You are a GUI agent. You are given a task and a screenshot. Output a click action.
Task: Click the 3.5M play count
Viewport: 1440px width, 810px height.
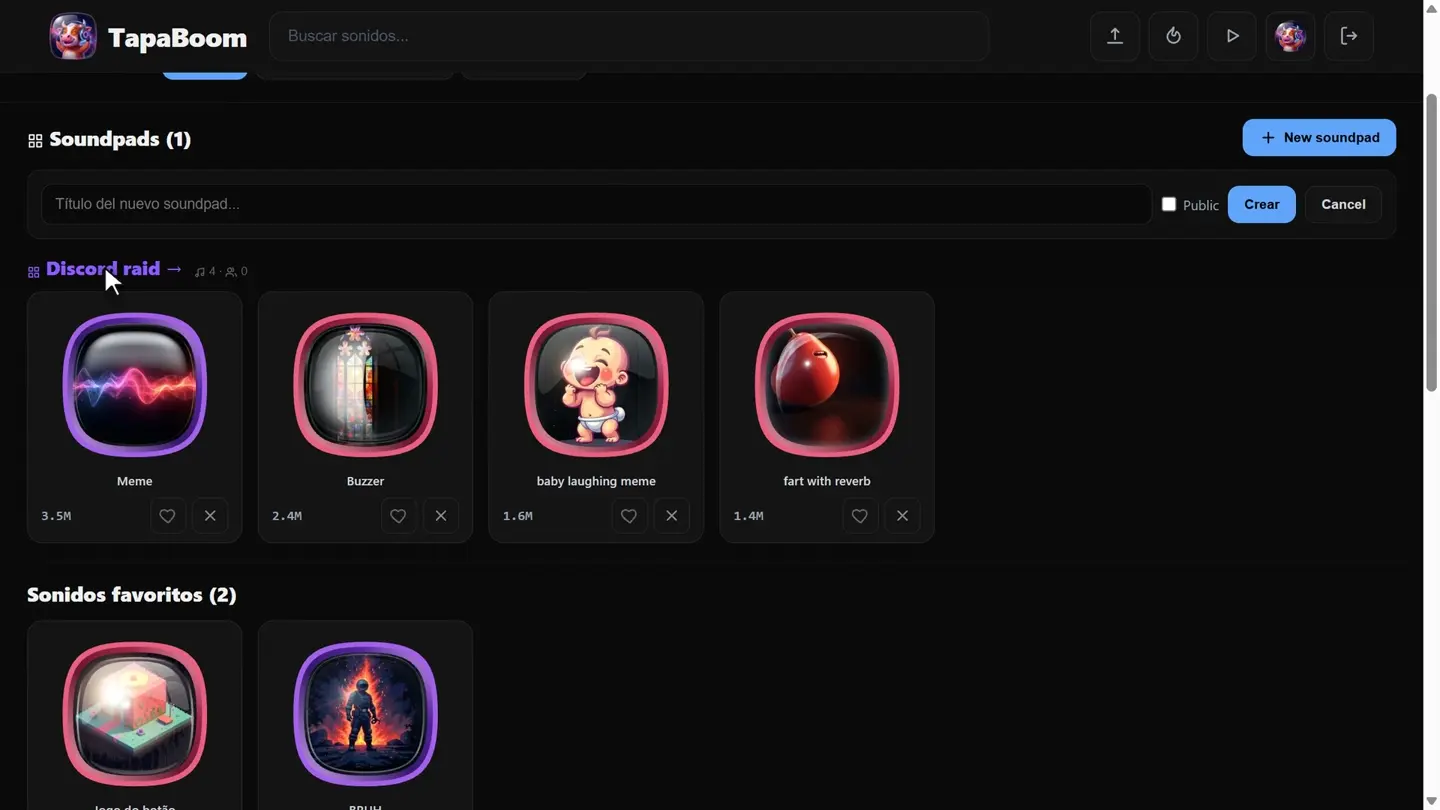tap(56, 516)
